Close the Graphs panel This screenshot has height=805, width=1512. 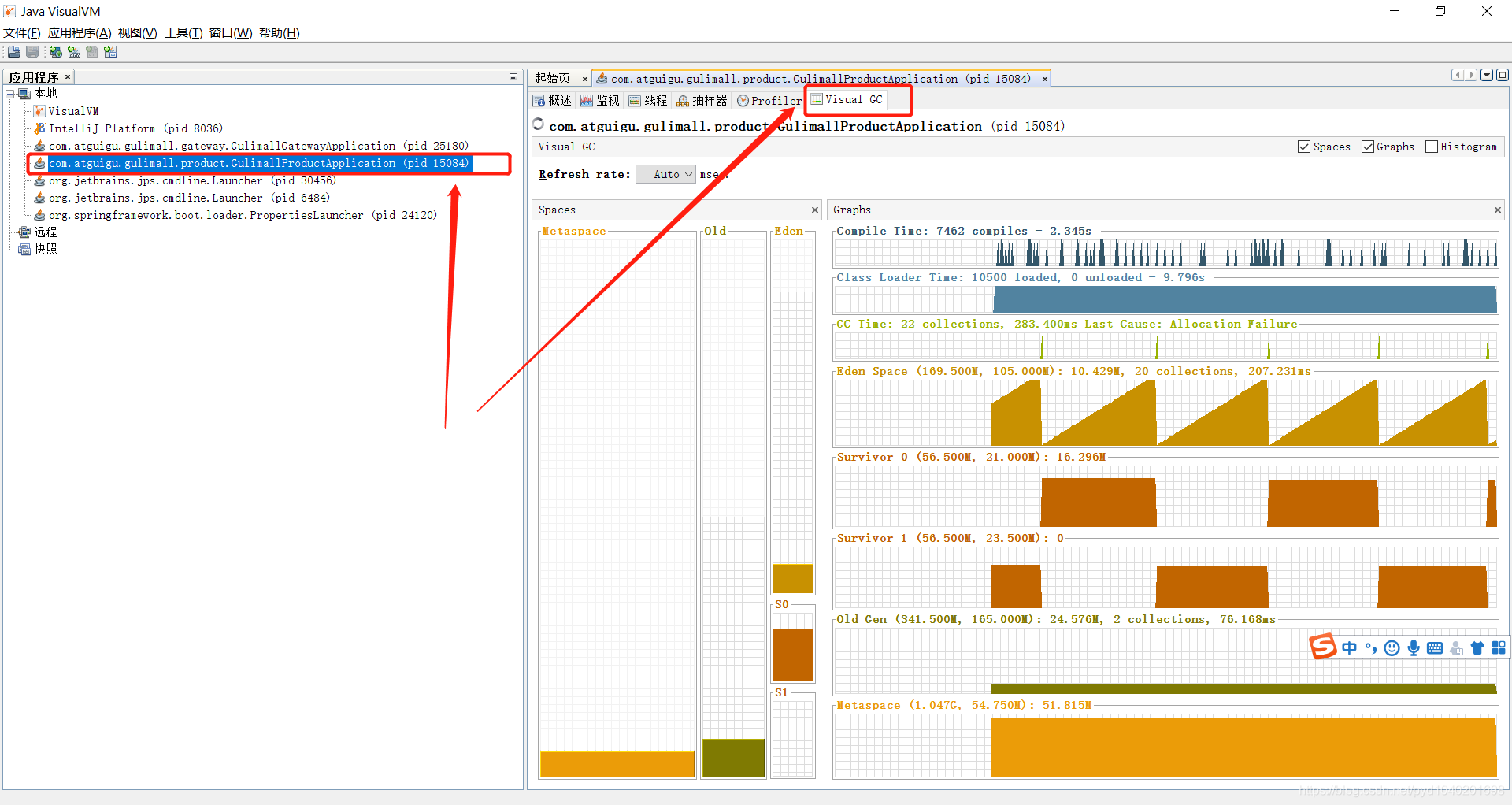tap(1498, 210)
